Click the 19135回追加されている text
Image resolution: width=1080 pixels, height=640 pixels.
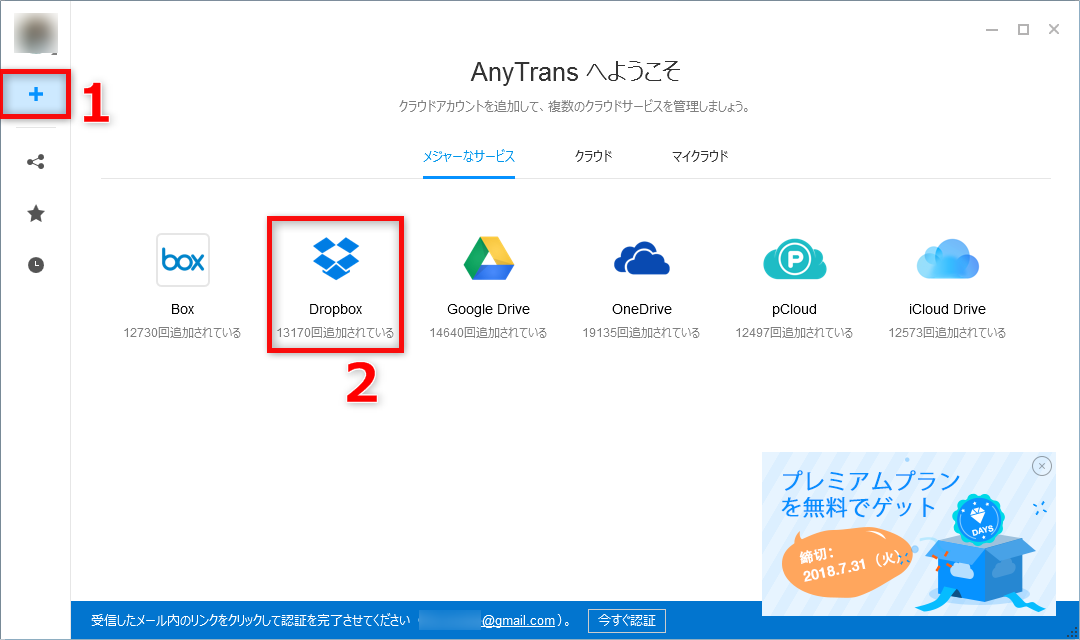641,333
